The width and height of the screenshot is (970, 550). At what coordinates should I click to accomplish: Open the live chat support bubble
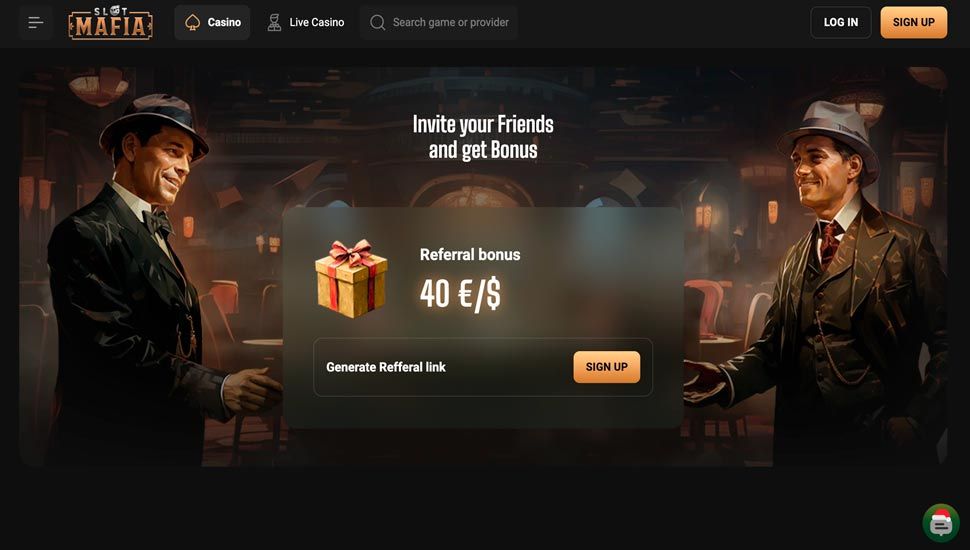(941, 523)
